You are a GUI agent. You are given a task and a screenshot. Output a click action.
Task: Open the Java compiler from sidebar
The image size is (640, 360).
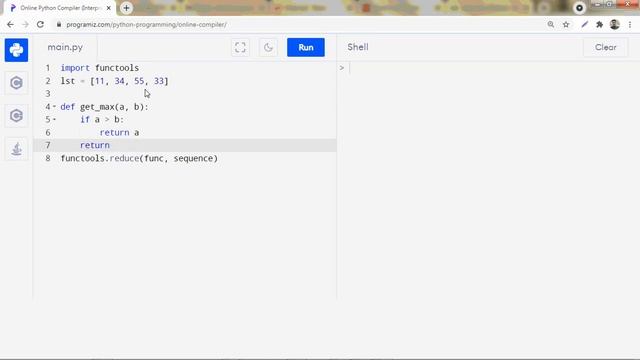16,149
